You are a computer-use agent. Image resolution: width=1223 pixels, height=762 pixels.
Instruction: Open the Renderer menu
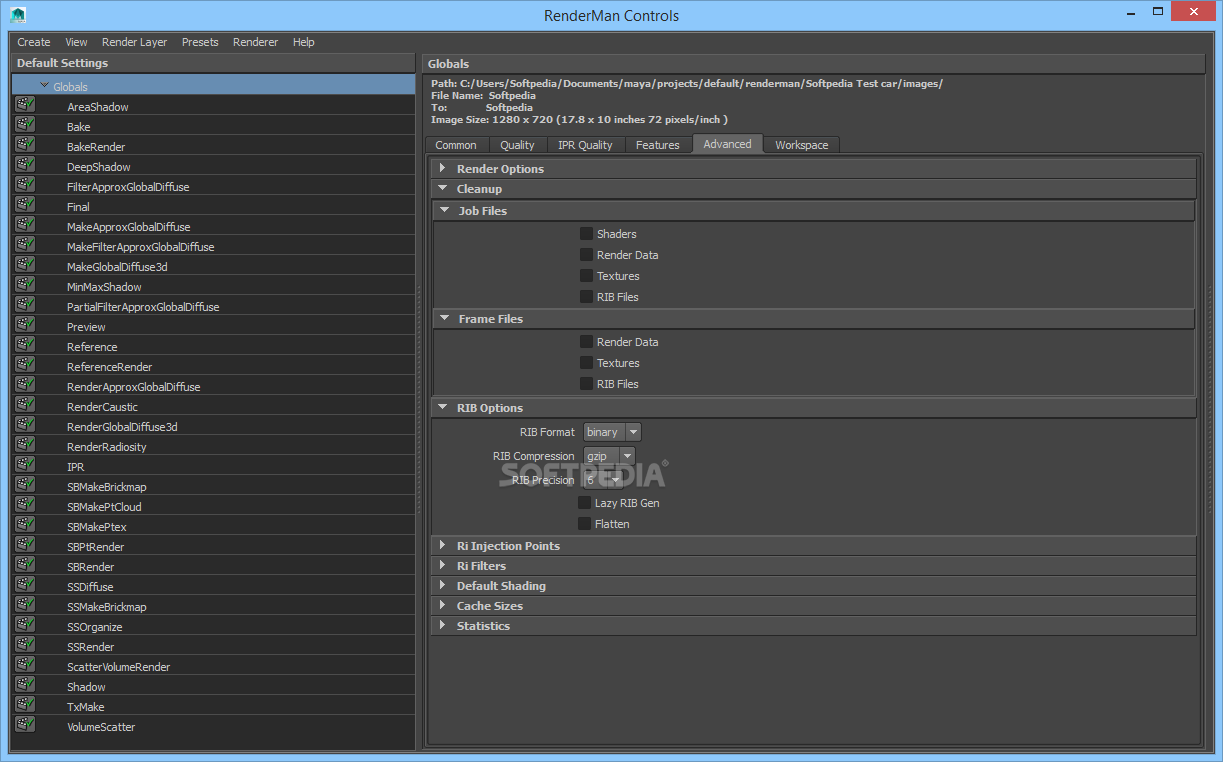click(256, 42)
